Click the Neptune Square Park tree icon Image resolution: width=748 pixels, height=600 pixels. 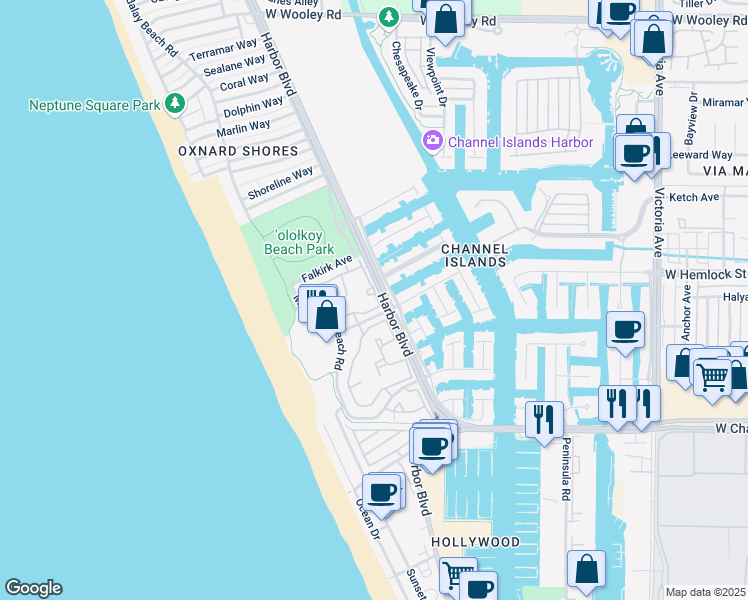(x=176, y=104)
